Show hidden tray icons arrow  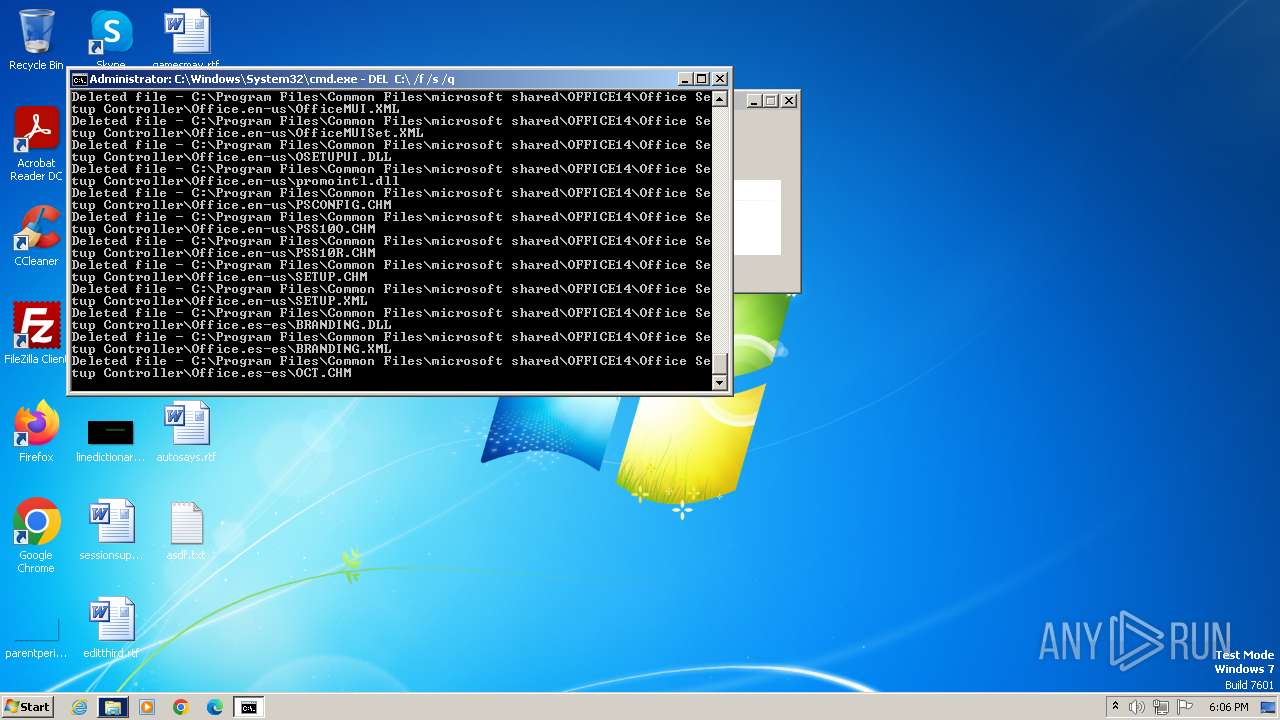(x=1115, y=707)
